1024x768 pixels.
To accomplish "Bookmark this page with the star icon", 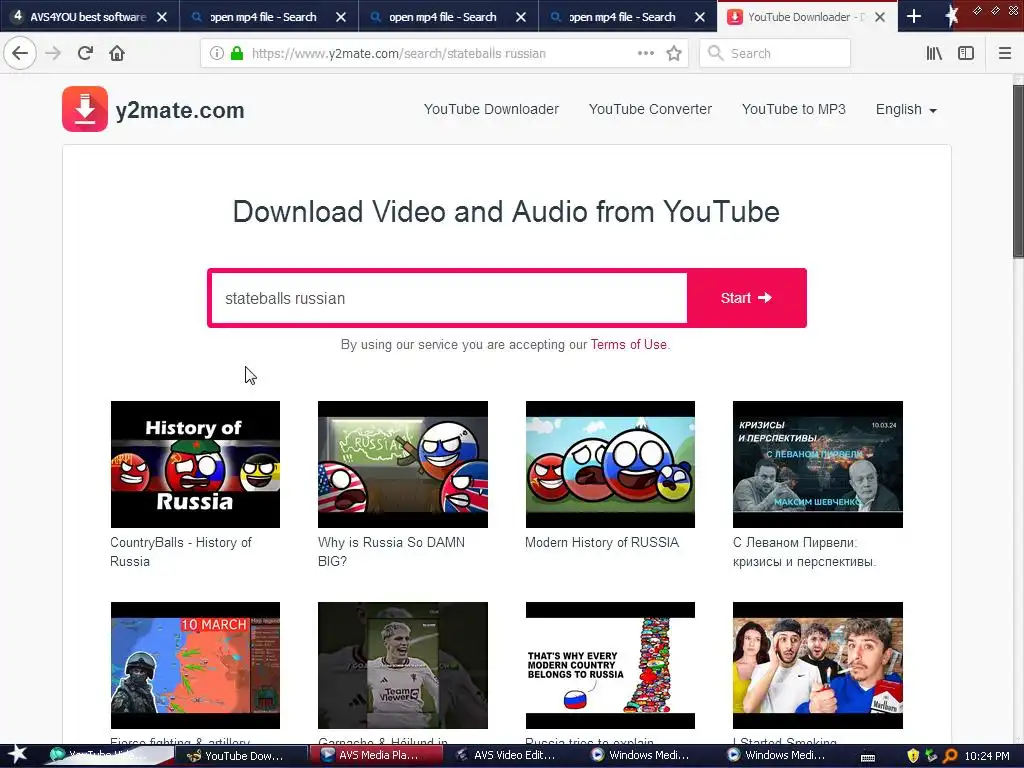I will pyautogui.click(x=674, y=53).
